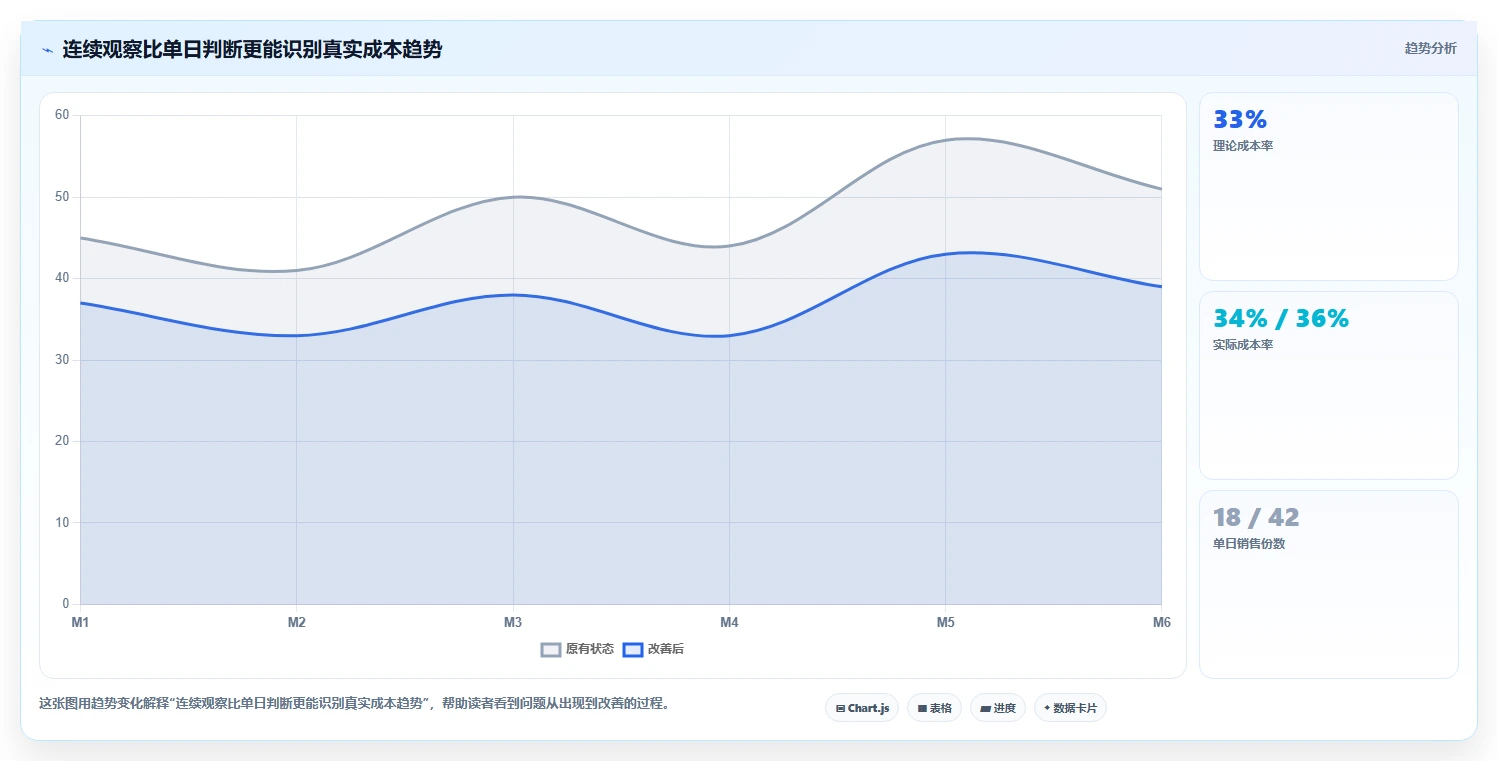Click the 60 y-axis value

[x=62, y=115]
